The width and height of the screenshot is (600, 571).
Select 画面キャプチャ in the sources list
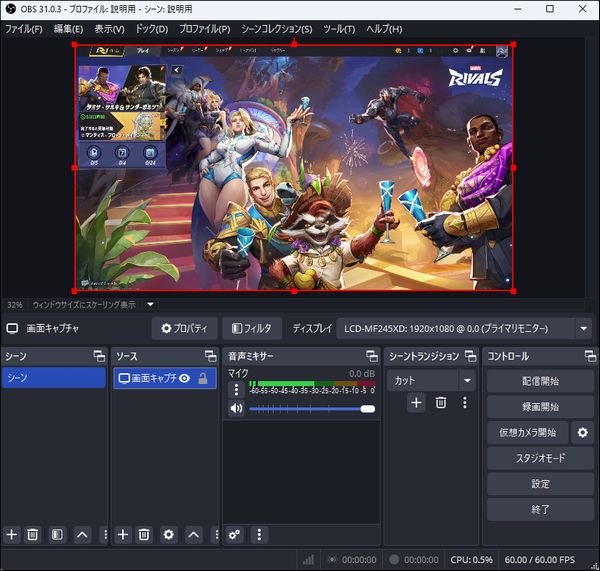(x=165, y=378)
